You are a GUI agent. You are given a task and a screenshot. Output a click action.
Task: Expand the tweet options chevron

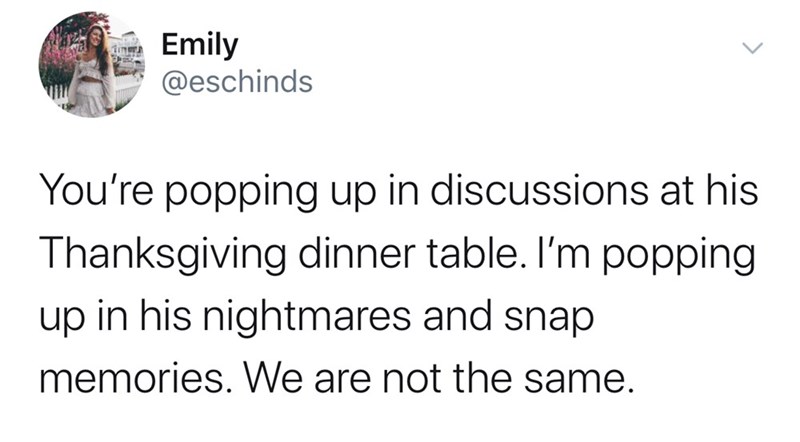click(x=752, y=48)
